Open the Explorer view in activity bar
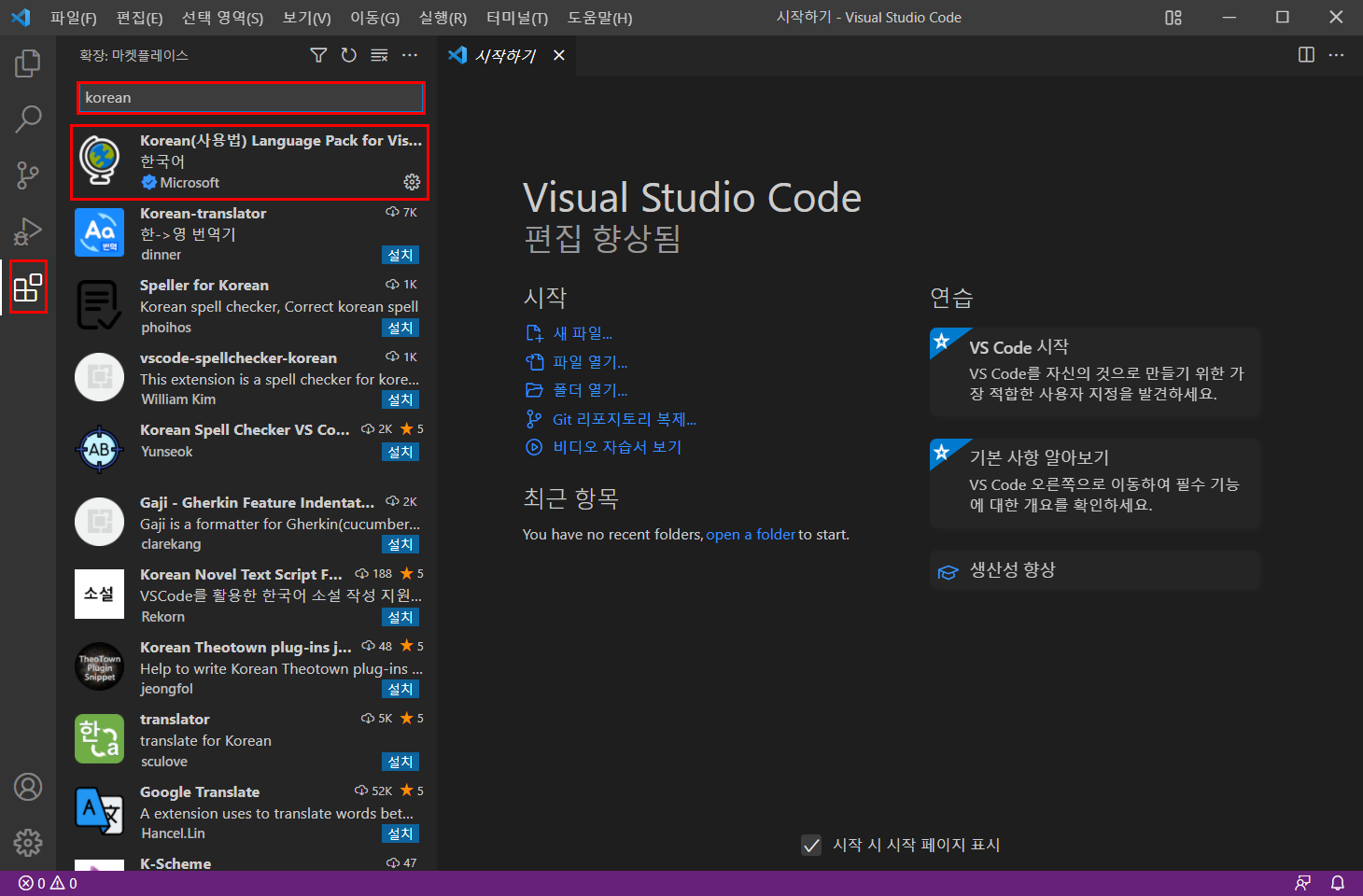The width and height of the screenshot is (1363, 896). (28, 63)
